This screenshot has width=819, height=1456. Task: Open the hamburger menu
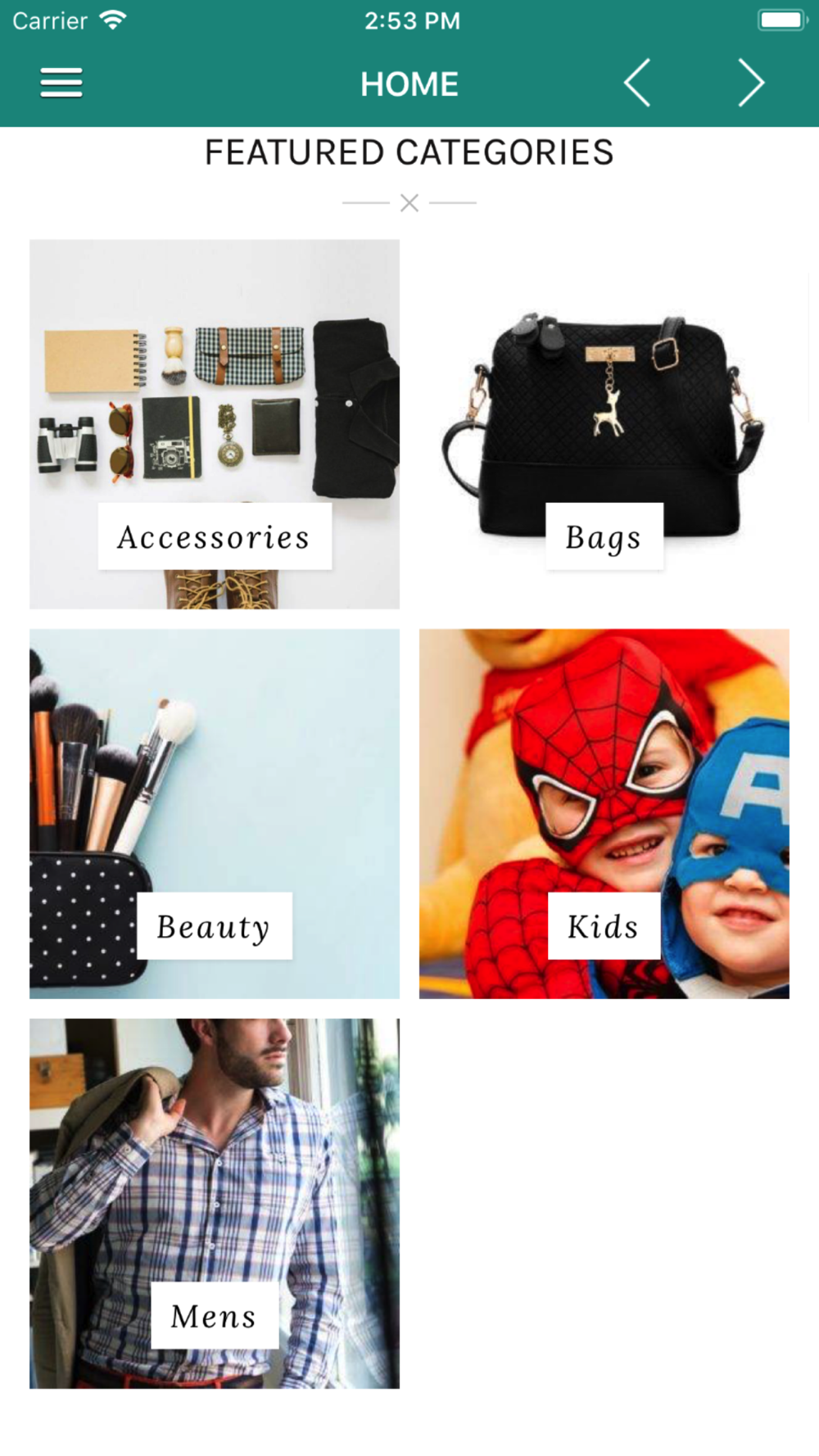point(61,83)
